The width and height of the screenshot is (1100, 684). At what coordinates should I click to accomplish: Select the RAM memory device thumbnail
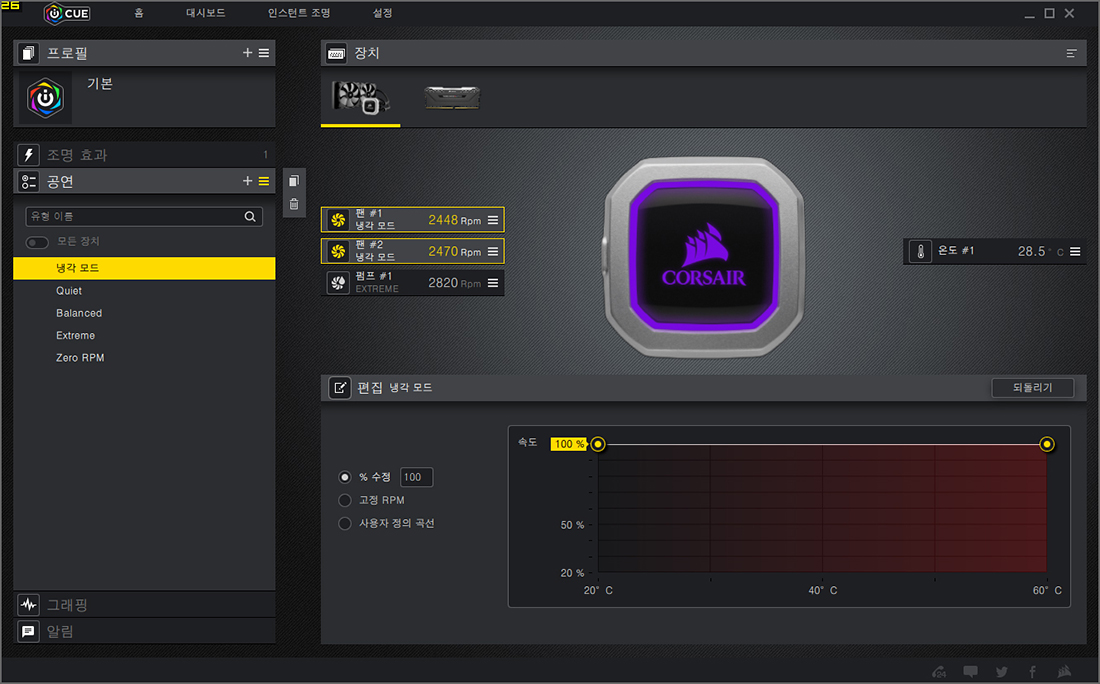(452, 98)
